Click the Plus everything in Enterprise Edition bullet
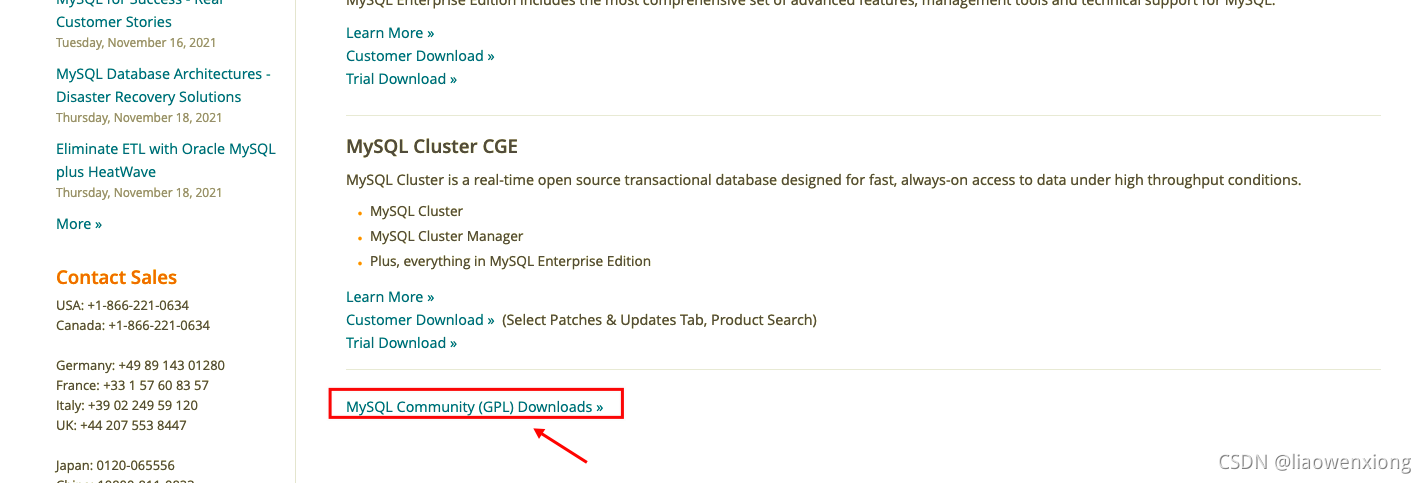1426x483 pixels. click(510, 261)
